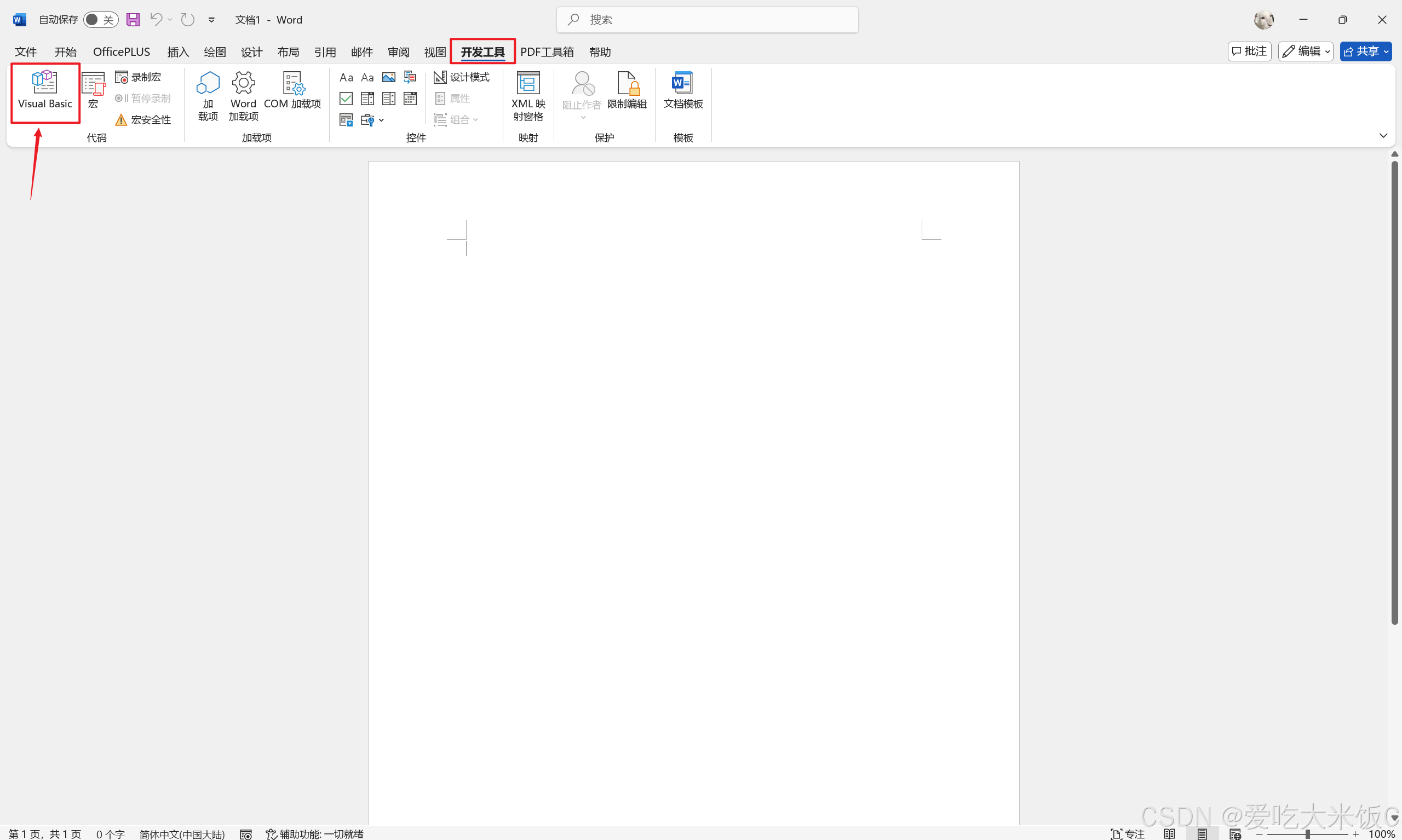Open Macro Security (宏安全性) settings
1402x840 pixels.
tap(144, 119)
